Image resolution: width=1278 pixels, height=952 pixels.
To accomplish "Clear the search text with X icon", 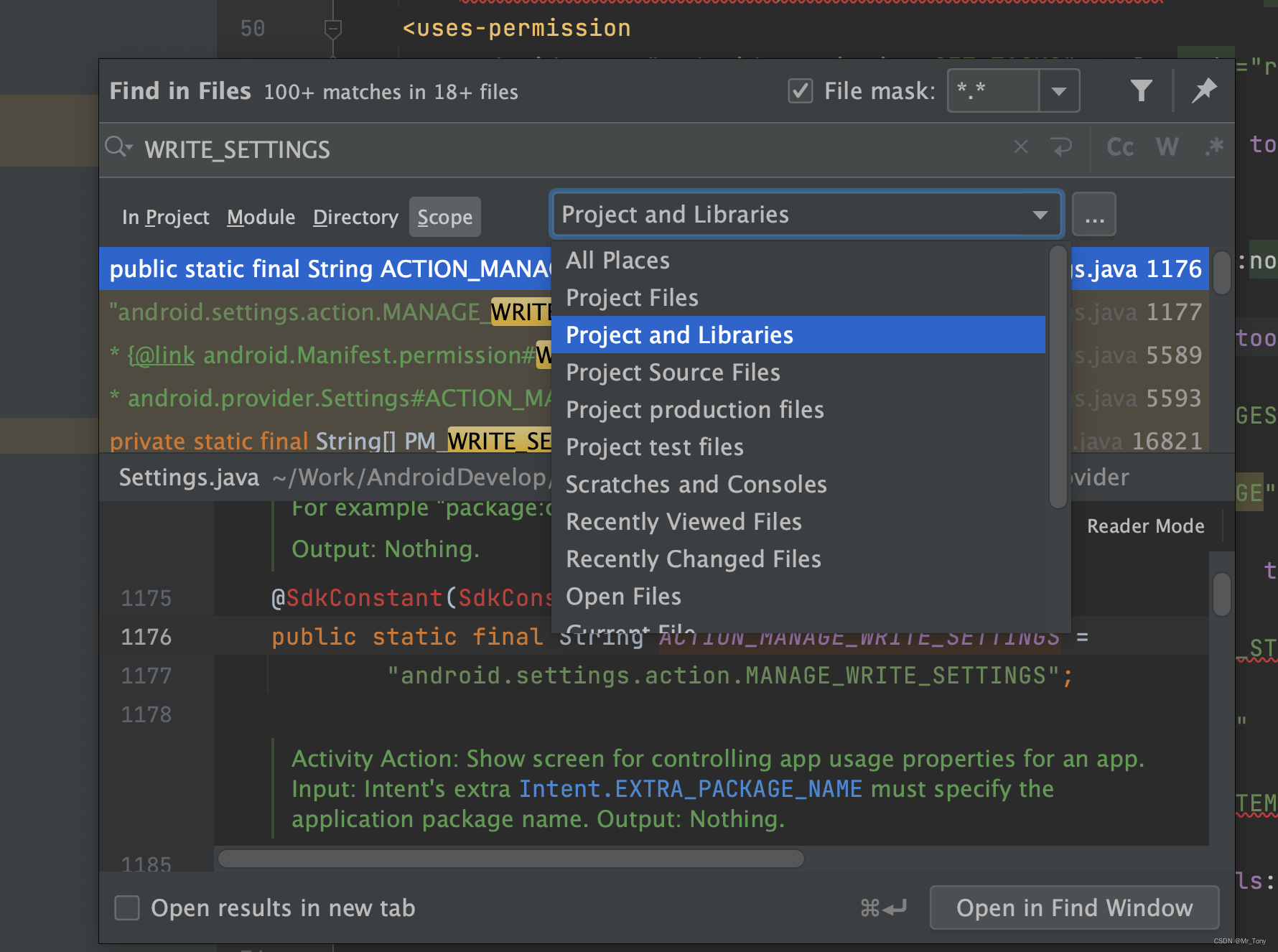I will click(1020, 147).
